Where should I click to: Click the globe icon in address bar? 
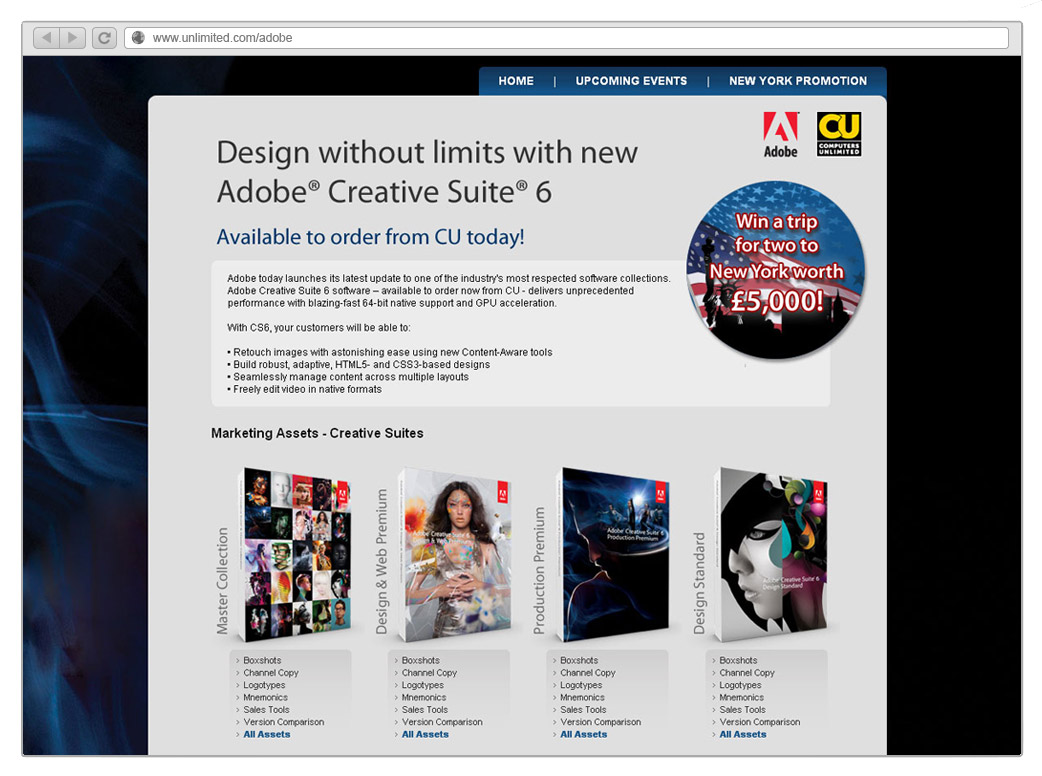point(138,38)
